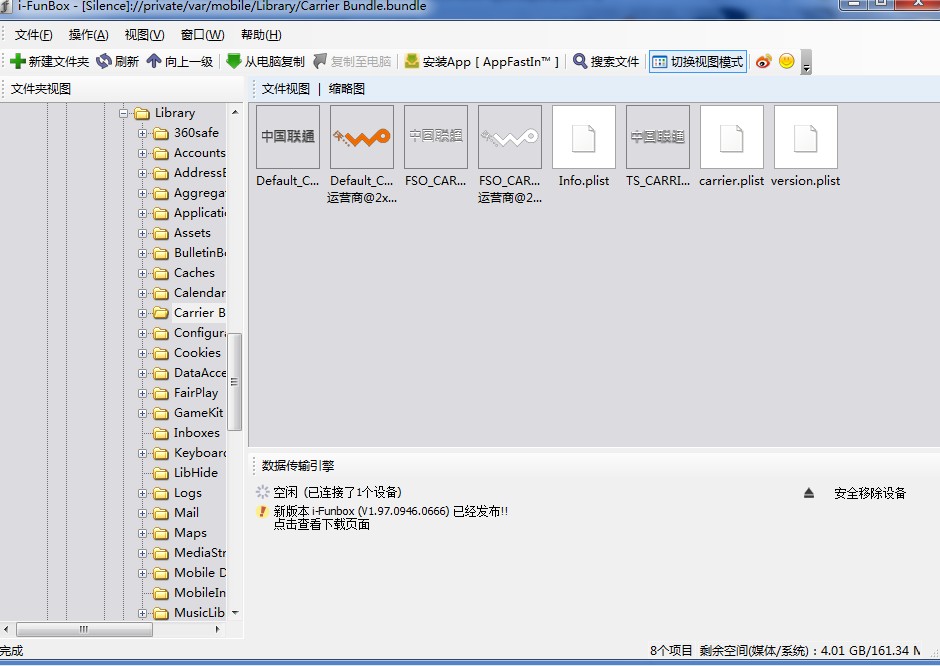This screenshot has width=940, height=666.
Task: Select the Inboxes folder in tree
Action: point(197,433)
